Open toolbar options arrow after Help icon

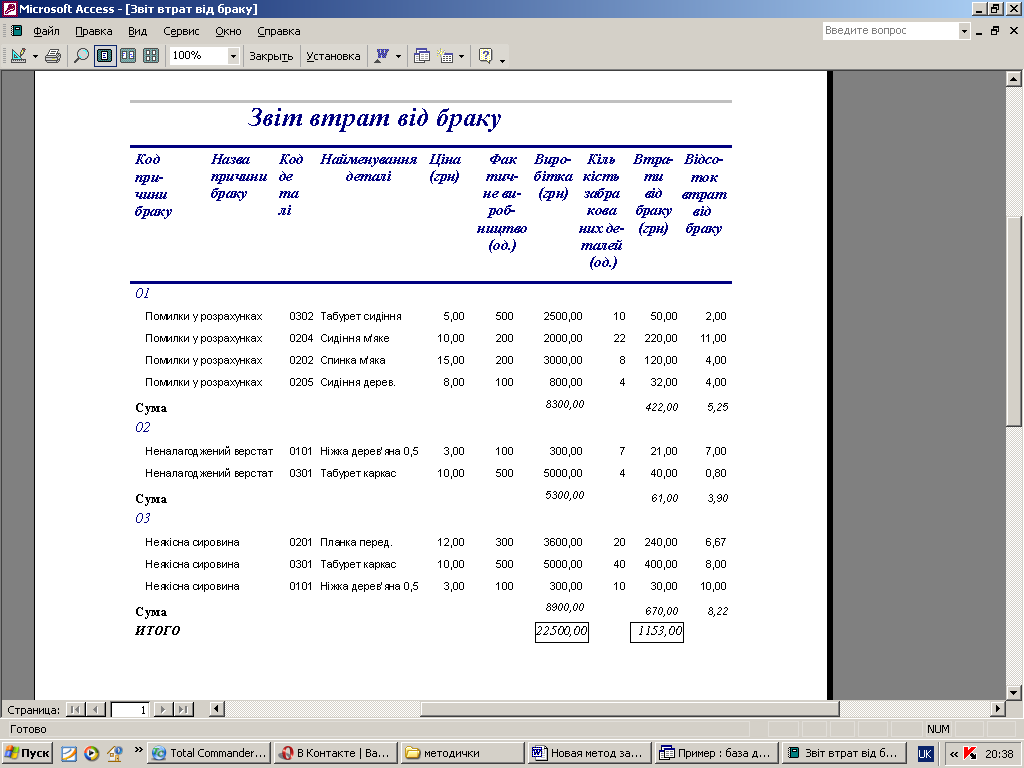tap(502, 59)
